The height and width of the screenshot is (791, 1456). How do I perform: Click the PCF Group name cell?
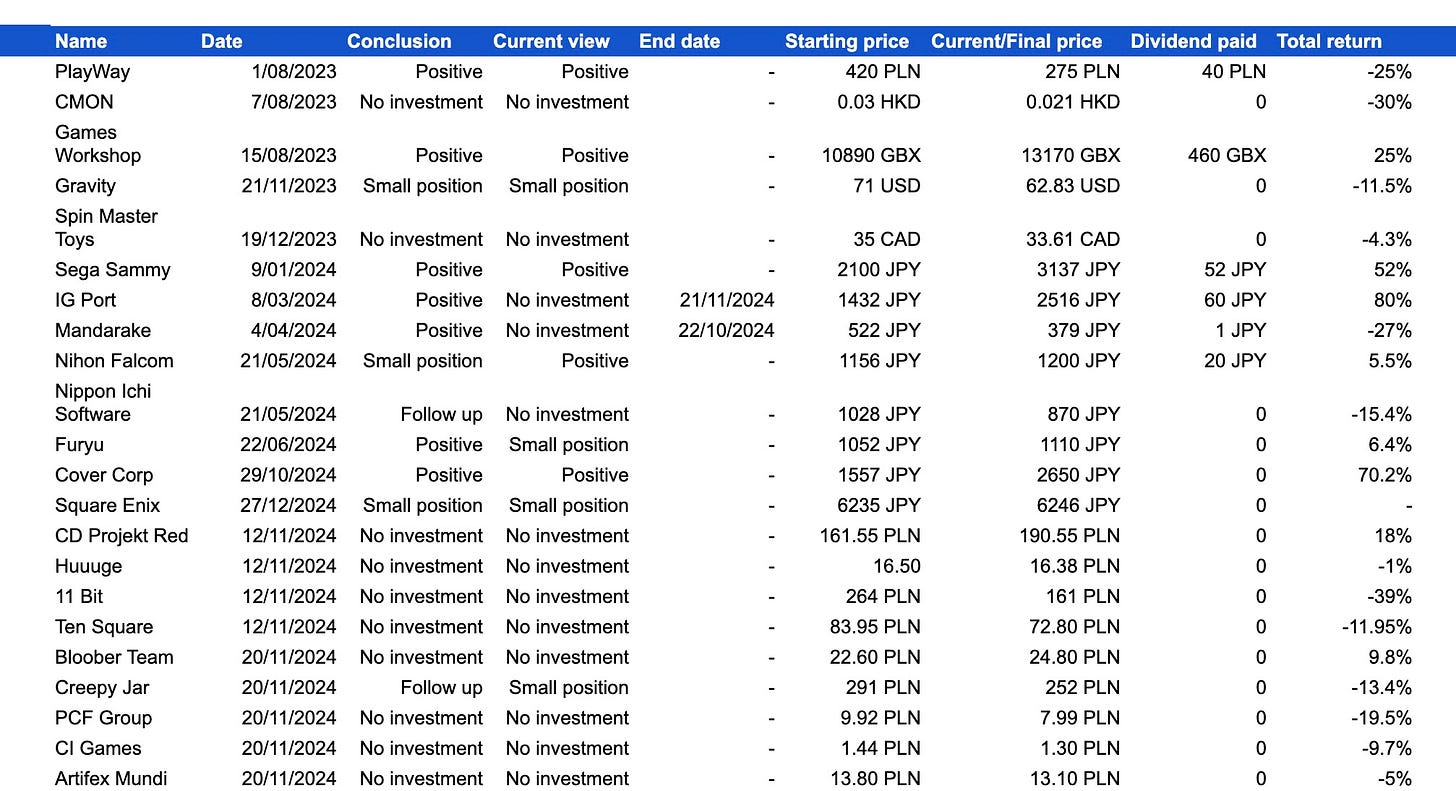click(x=103, y=718)
